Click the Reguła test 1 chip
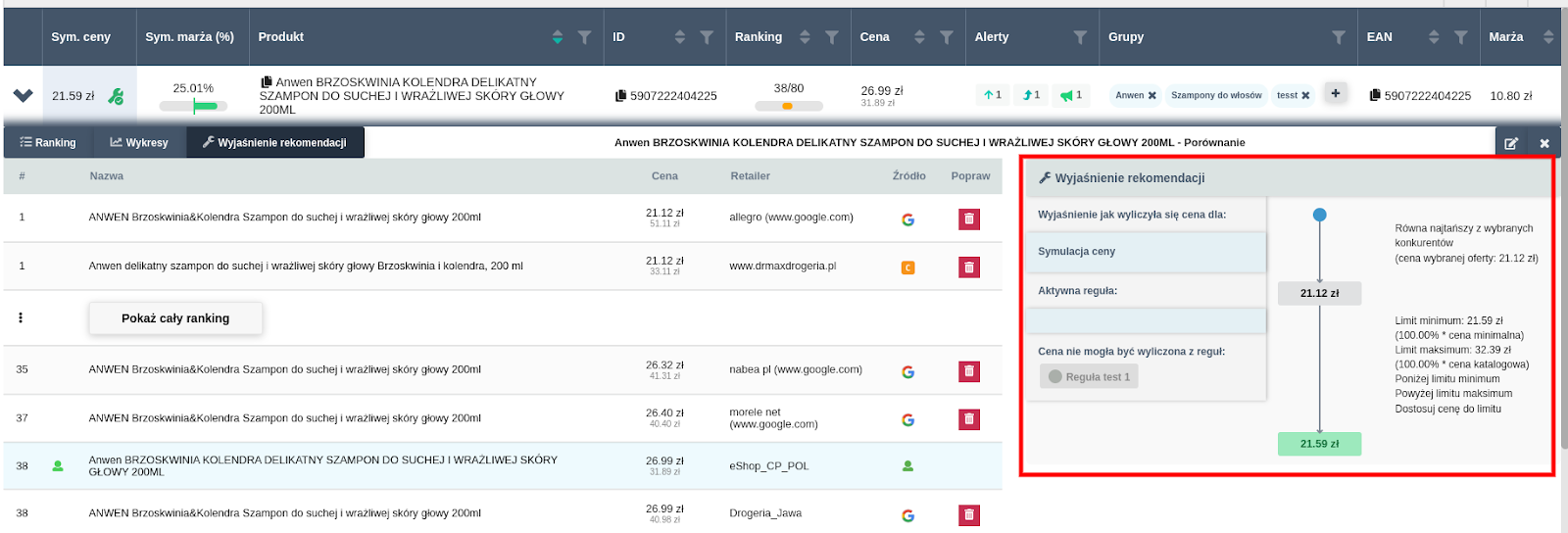The width and height of the screenshot is (1568, 533). 1089,376
